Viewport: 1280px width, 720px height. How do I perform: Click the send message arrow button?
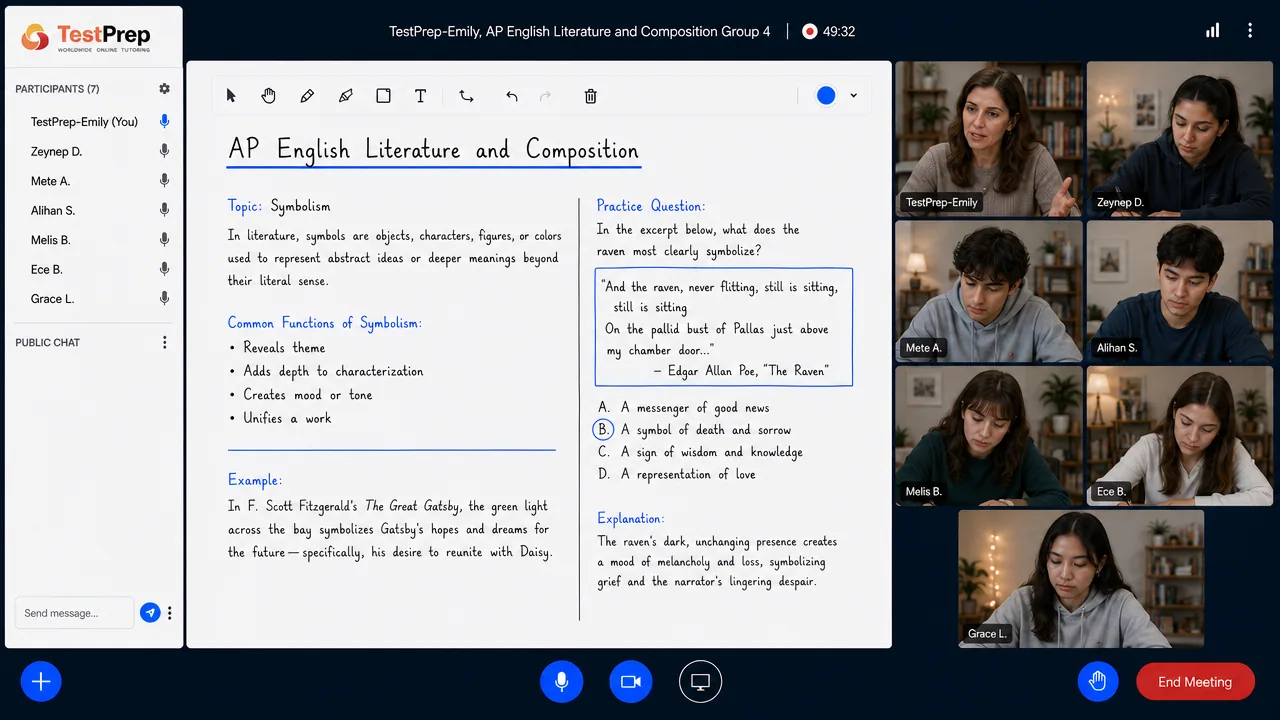(150, 613)
